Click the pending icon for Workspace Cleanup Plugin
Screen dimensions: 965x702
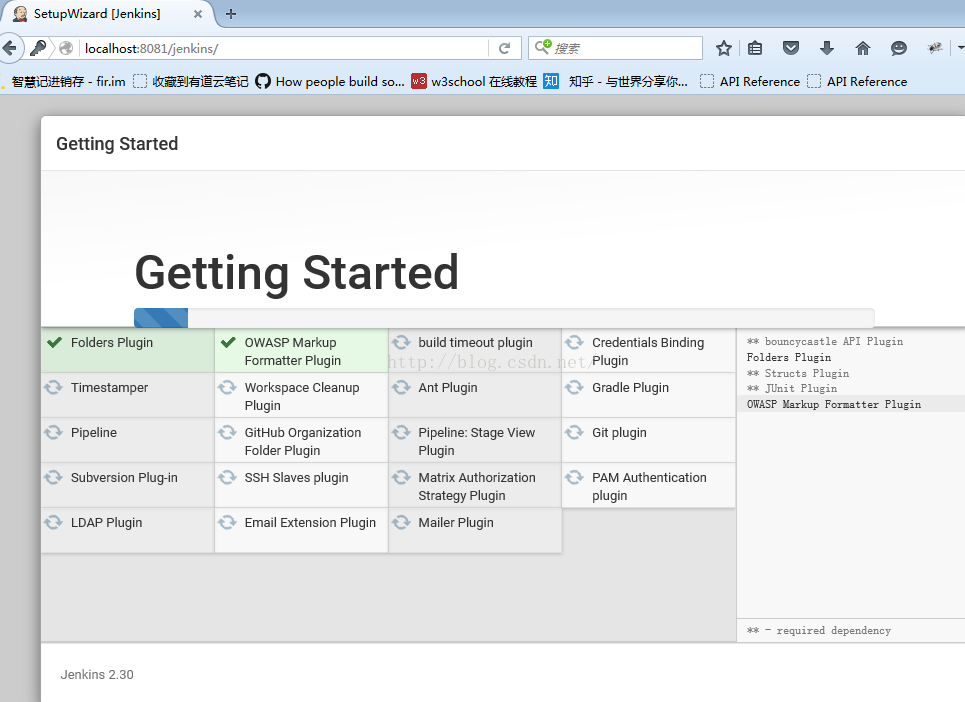tap(227, 387)
